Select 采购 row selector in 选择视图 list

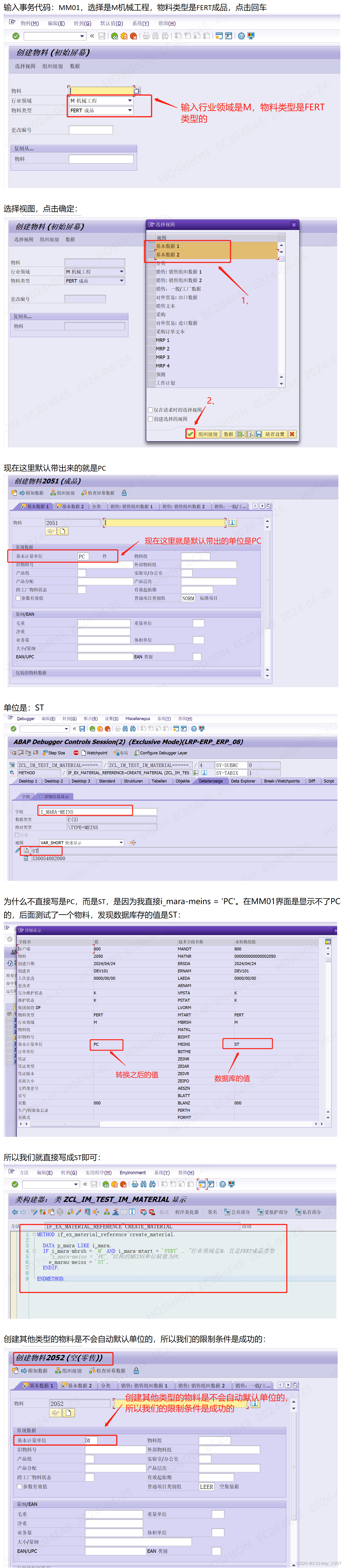(x=151, y=315)
